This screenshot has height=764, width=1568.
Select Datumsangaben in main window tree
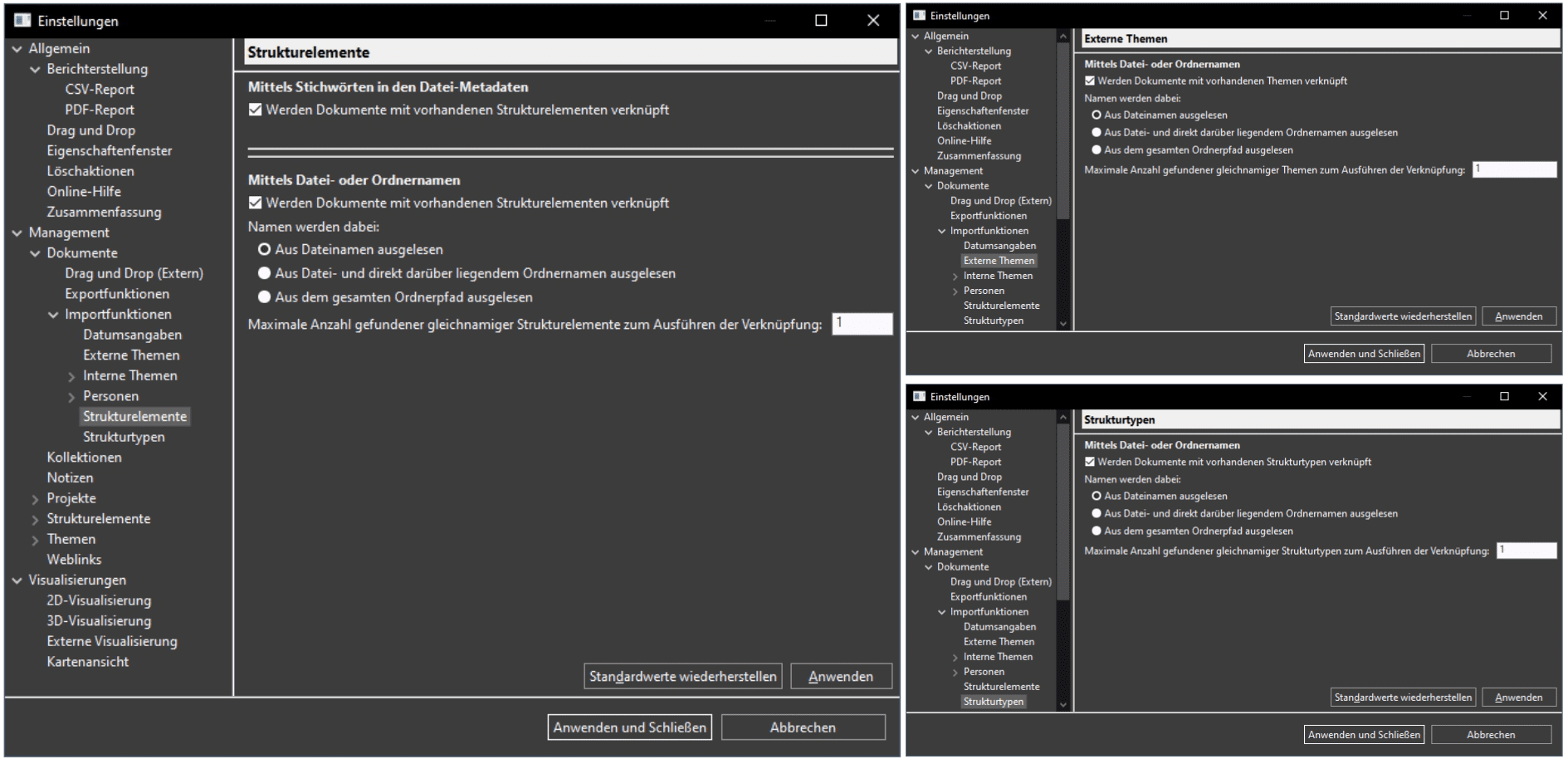[x=132, y=335]
